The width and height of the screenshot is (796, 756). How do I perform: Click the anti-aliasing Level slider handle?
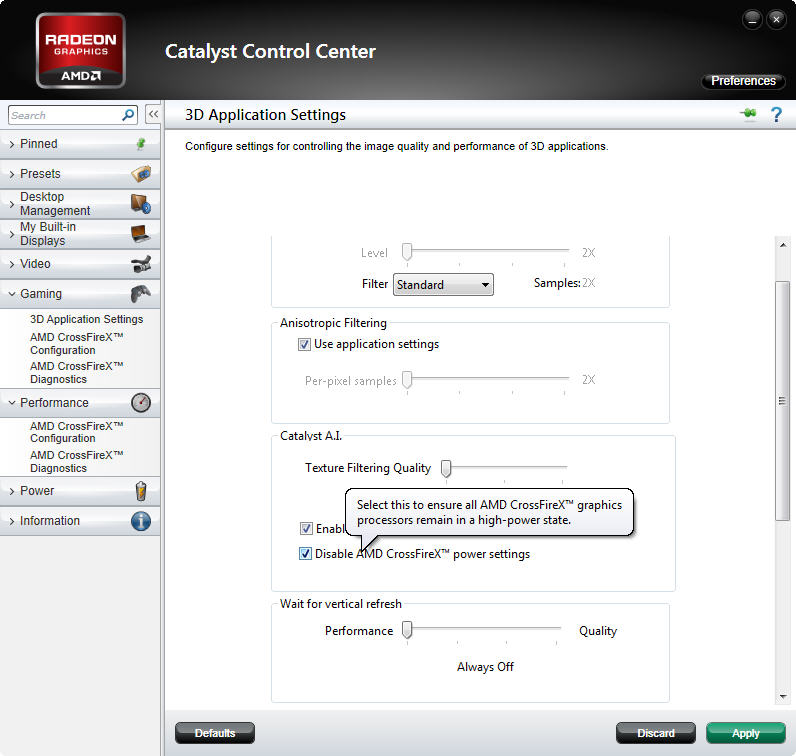tap(407, 252)
